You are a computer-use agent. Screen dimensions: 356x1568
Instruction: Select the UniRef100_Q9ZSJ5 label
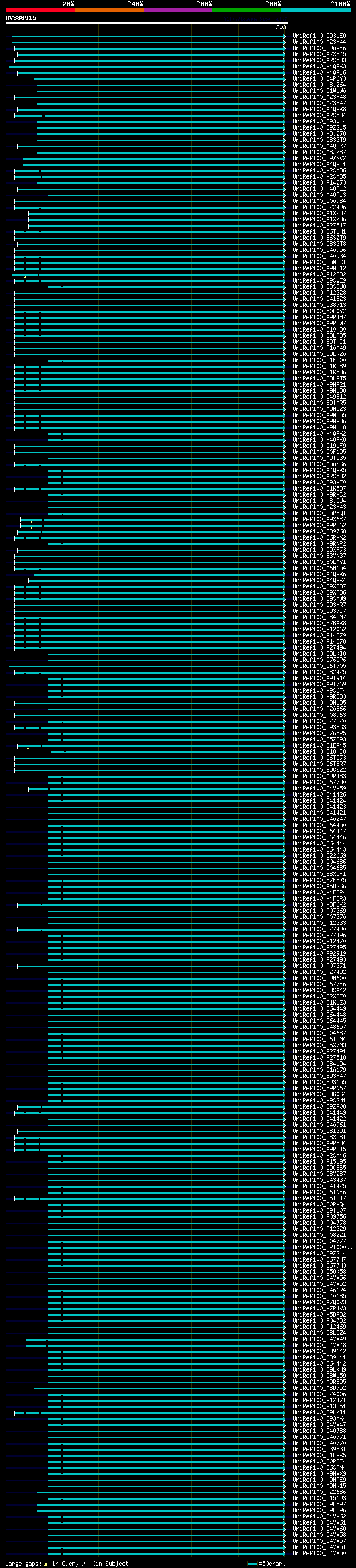click(x=319, y=128)
